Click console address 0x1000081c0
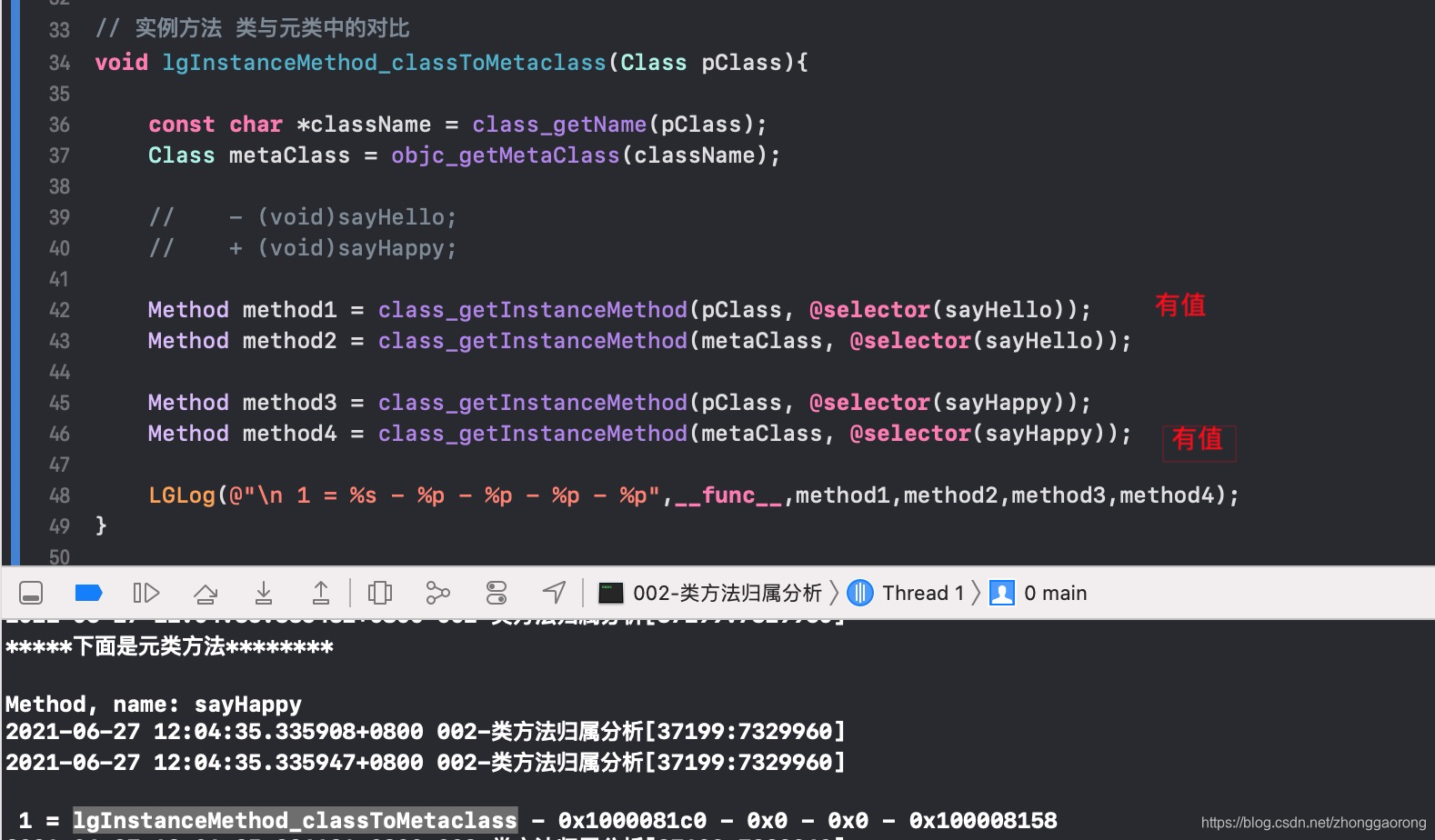Viewport: 1435px width, 840px height. tap(632, 821)
